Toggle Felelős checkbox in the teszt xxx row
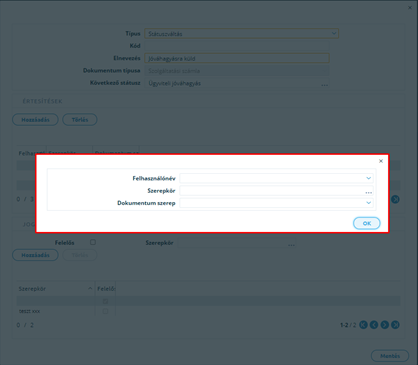The image size is (418, 365). point(105,311)
